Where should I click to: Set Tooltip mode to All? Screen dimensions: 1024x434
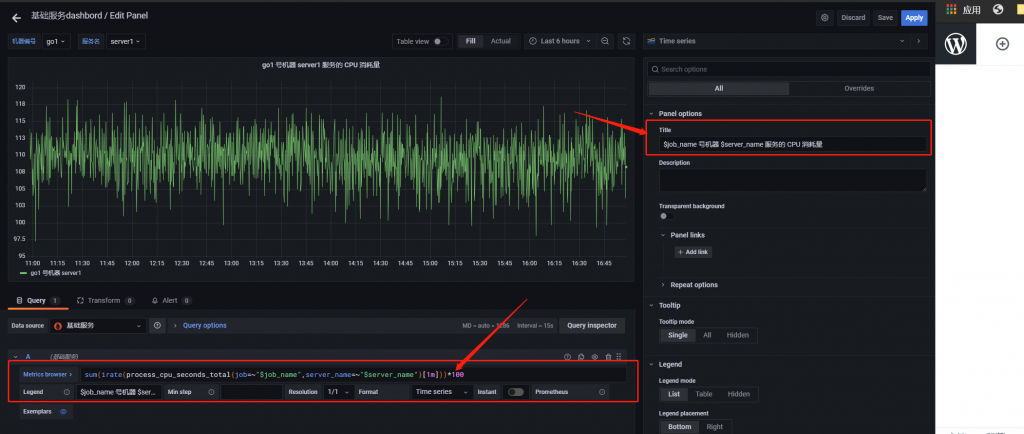pyautogui.click(x=707, y=335)
